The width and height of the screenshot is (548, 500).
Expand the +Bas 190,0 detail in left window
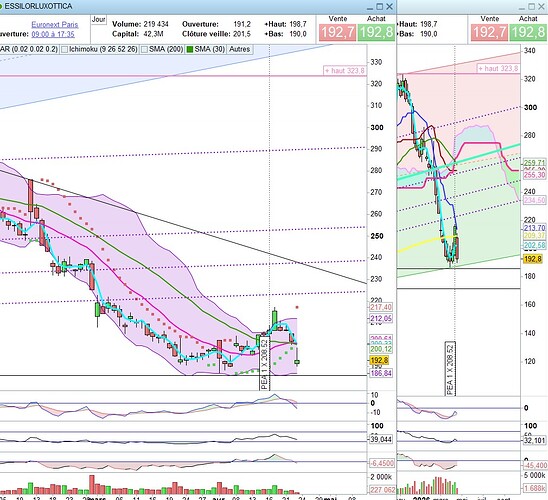pos(285,34)
